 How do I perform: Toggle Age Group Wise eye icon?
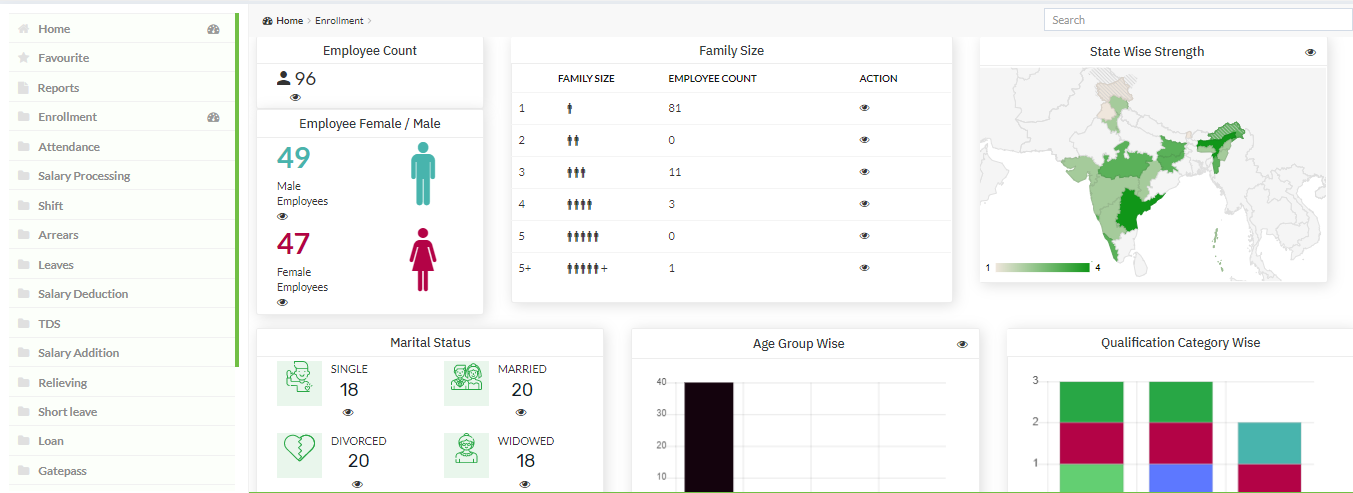pyautogui.click(x=962, y=344)
